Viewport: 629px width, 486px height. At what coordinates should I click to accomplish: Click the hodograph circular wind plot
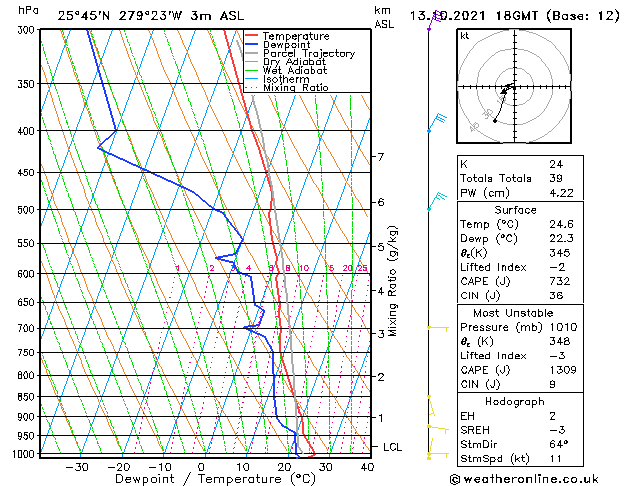[x=509, y=91]
